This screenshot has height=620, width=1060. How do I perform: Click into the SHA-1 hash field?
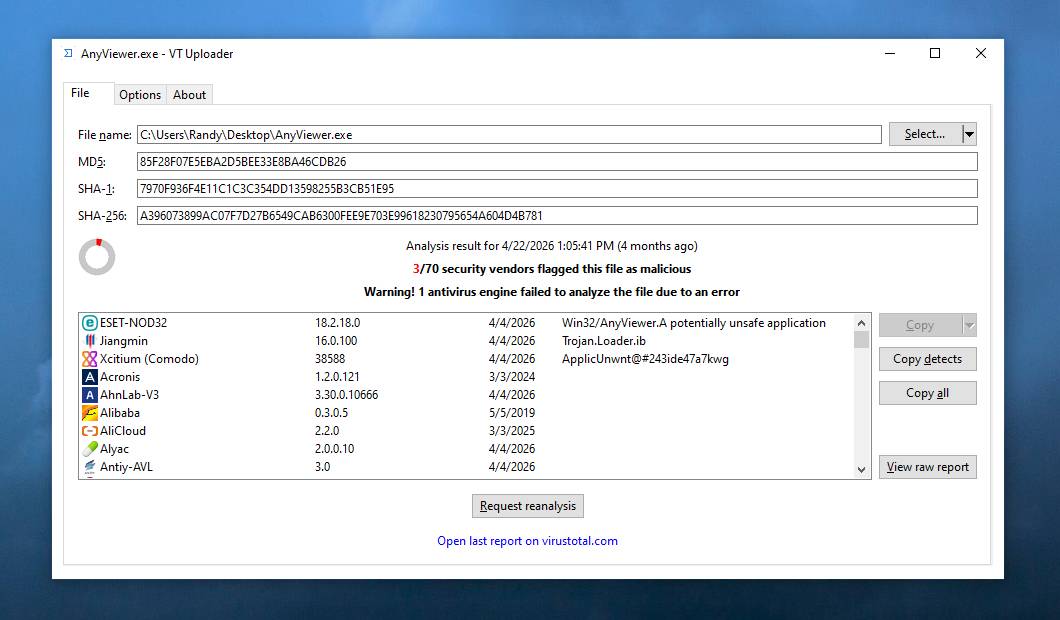pos(557,189)
